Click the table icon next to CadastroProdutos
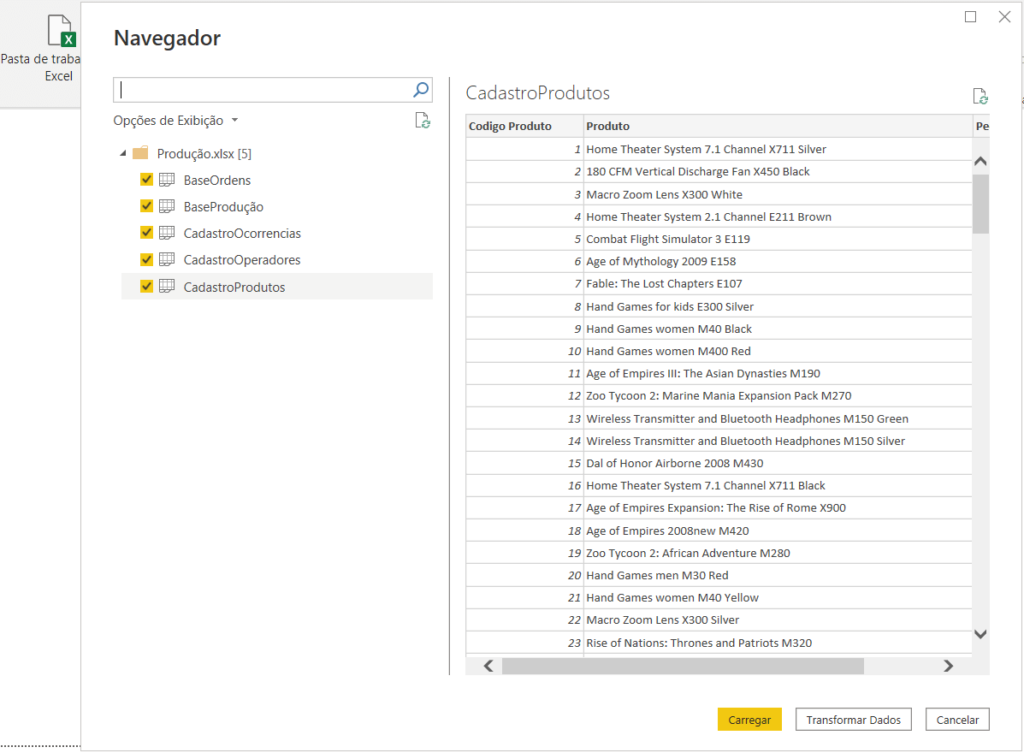Image resolution: width=1024 pixels, height=753 pixels. (x=167, y=287)
